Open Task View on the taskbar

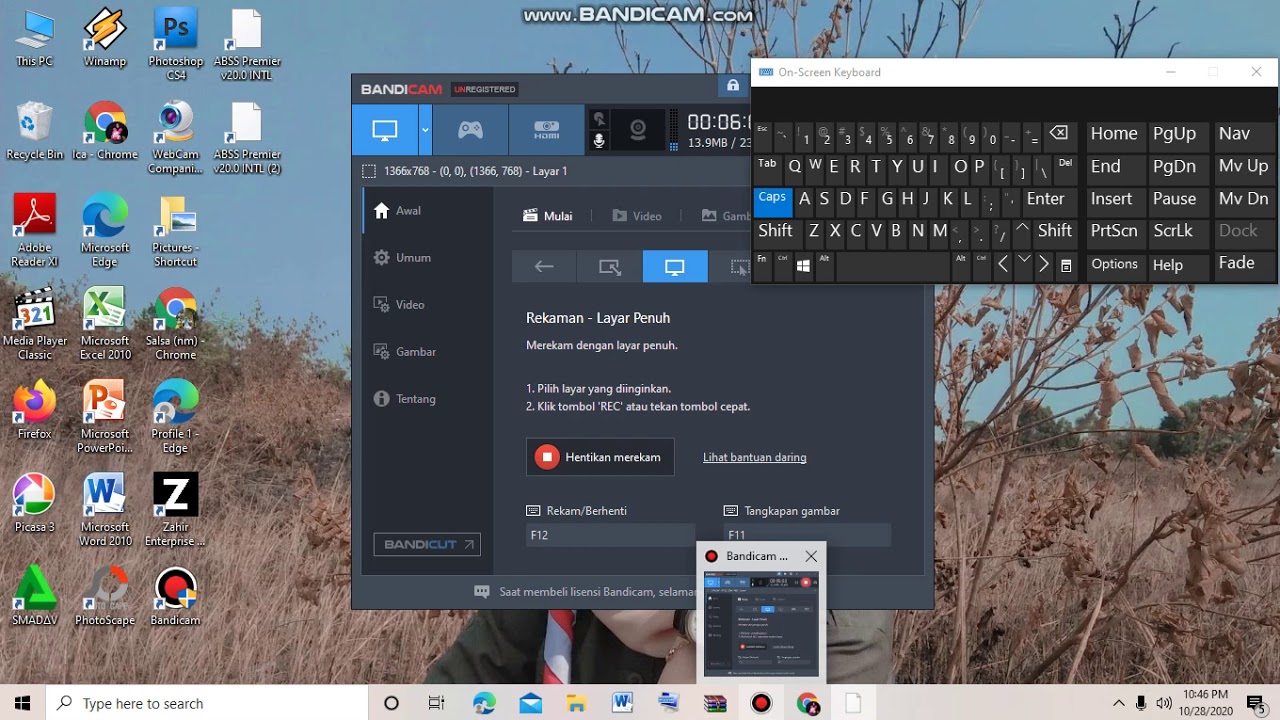(437, 703)
